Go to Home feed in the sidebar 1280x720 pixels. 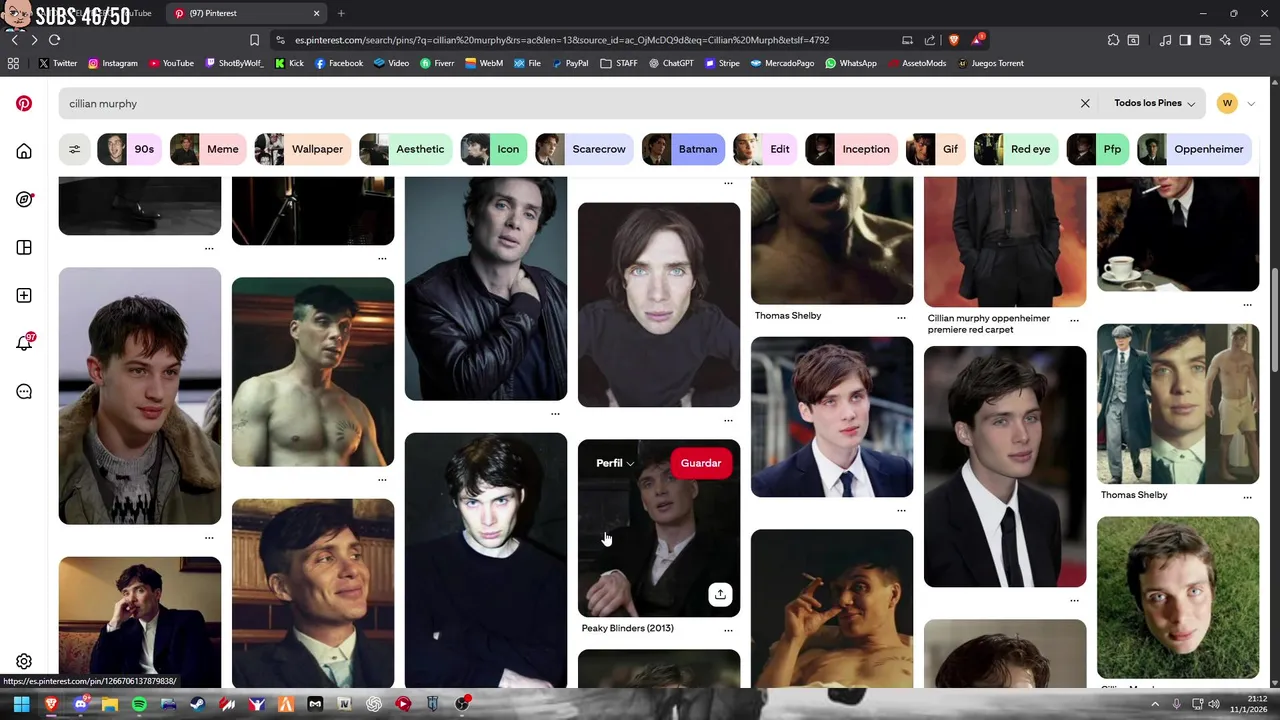click(24, 151)
